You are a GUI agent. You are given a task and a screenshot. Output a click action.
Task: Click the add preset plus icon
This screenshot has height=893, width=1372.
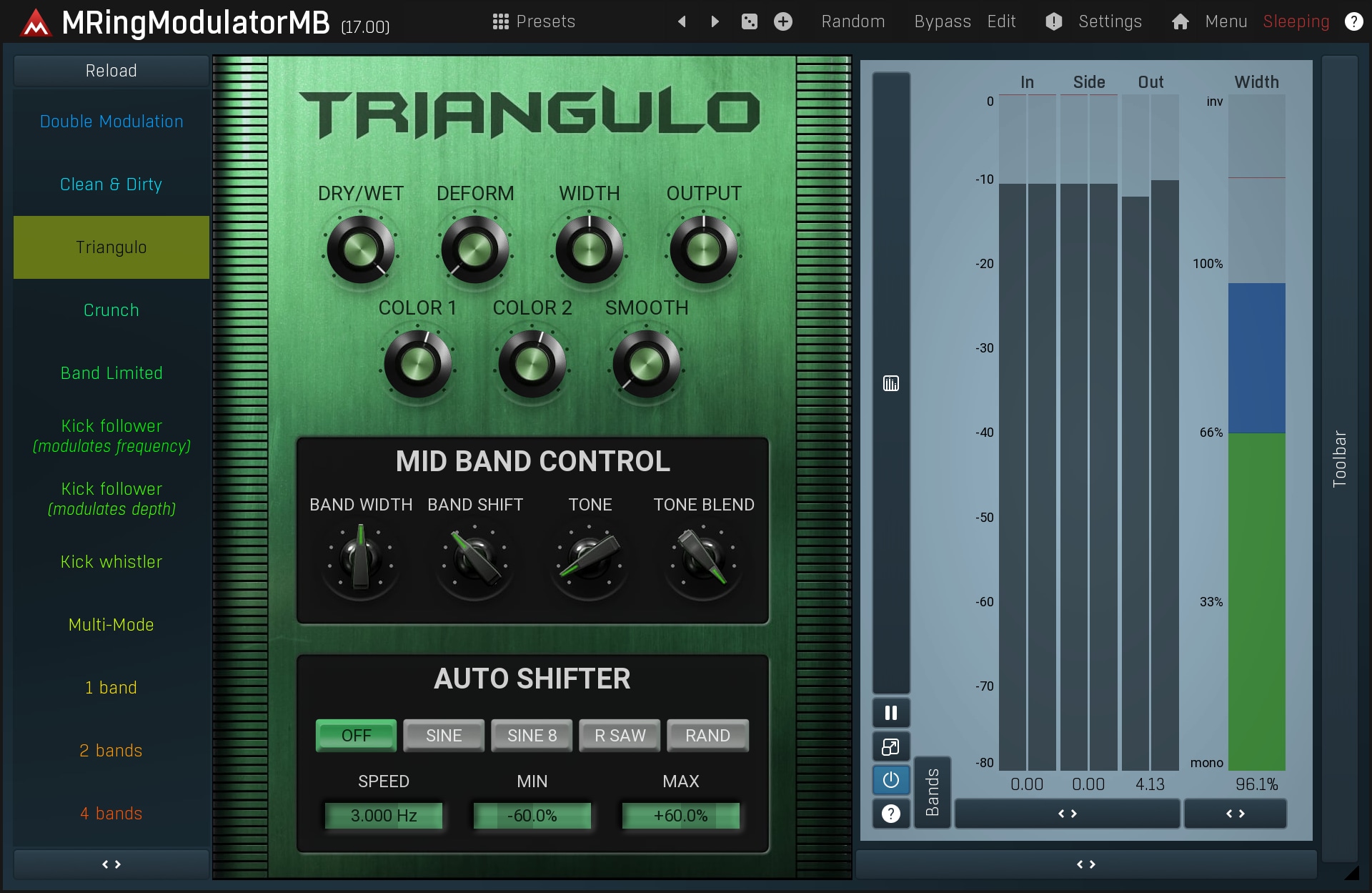(783, 21)
